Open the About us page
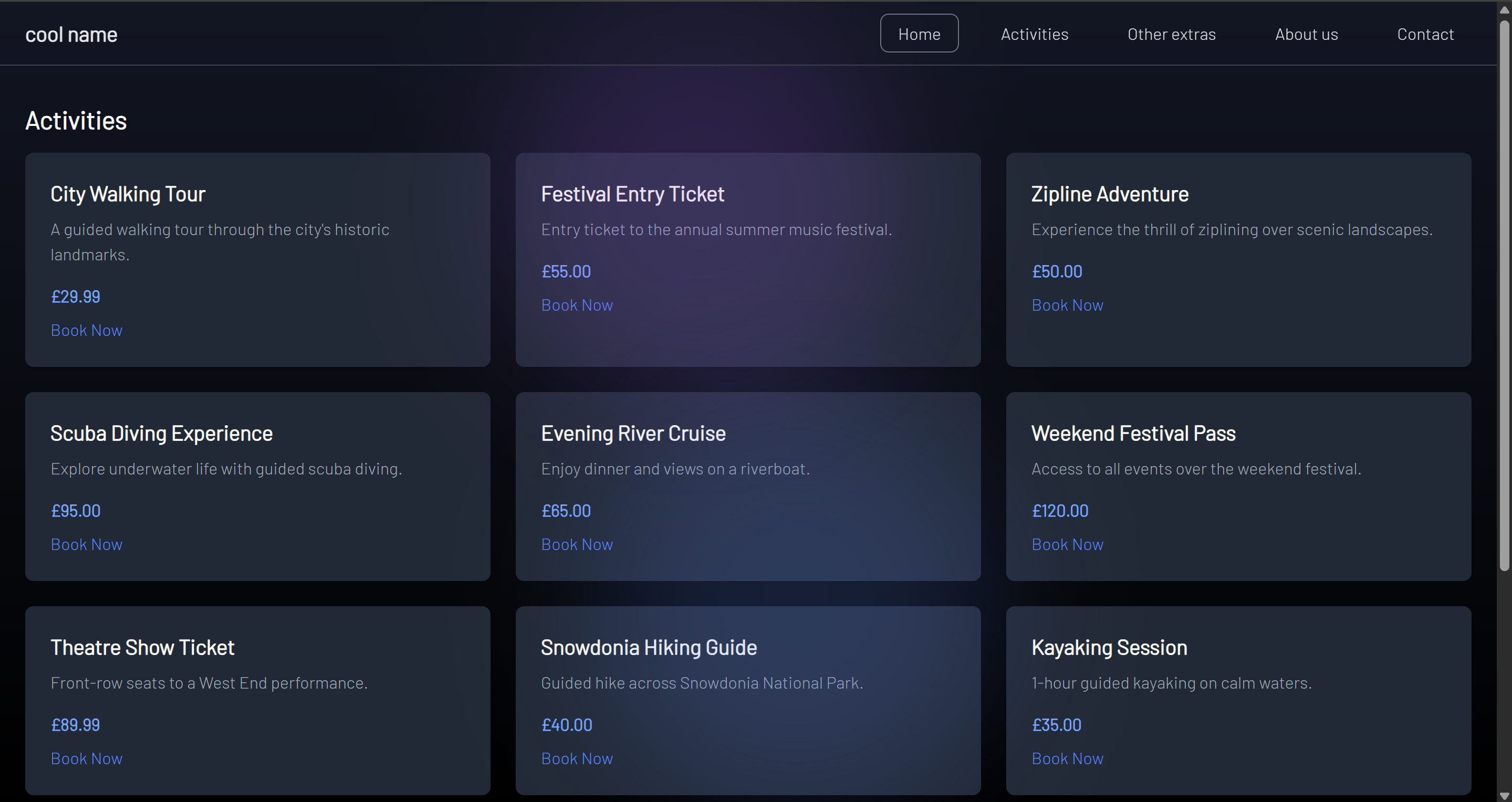Screen dimensions: 1512x802 click(x=1306, y=34)
